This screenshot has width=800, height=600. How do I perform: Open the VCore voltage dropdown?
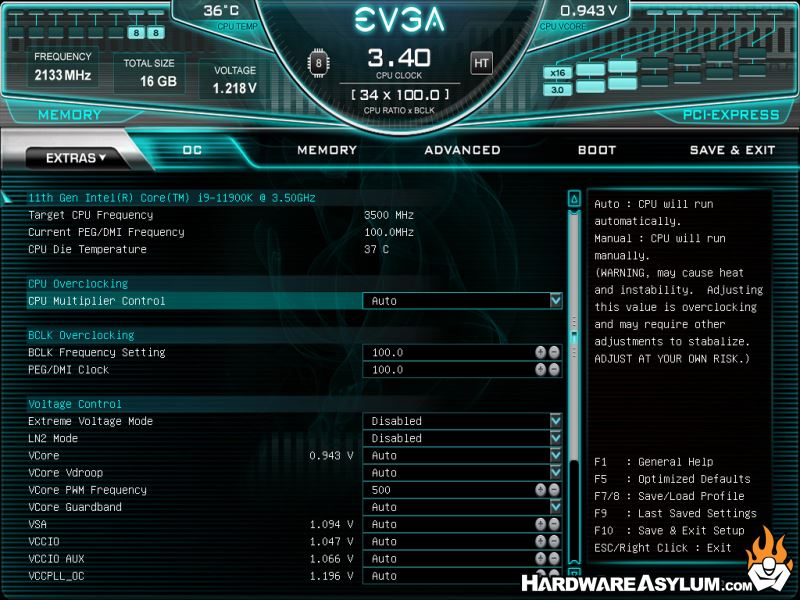click(462, 456)
